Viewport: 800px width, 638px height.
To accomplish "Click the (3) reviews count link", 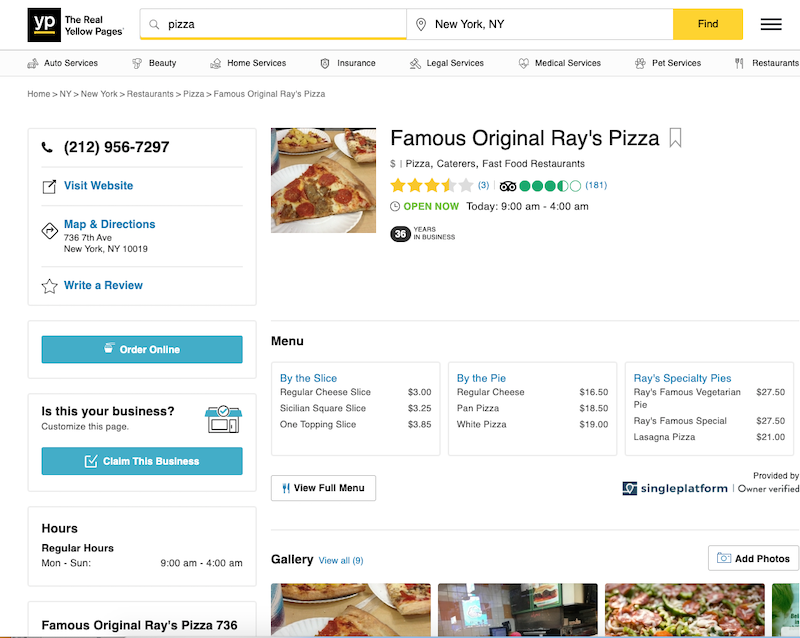I will coord(483,185).
